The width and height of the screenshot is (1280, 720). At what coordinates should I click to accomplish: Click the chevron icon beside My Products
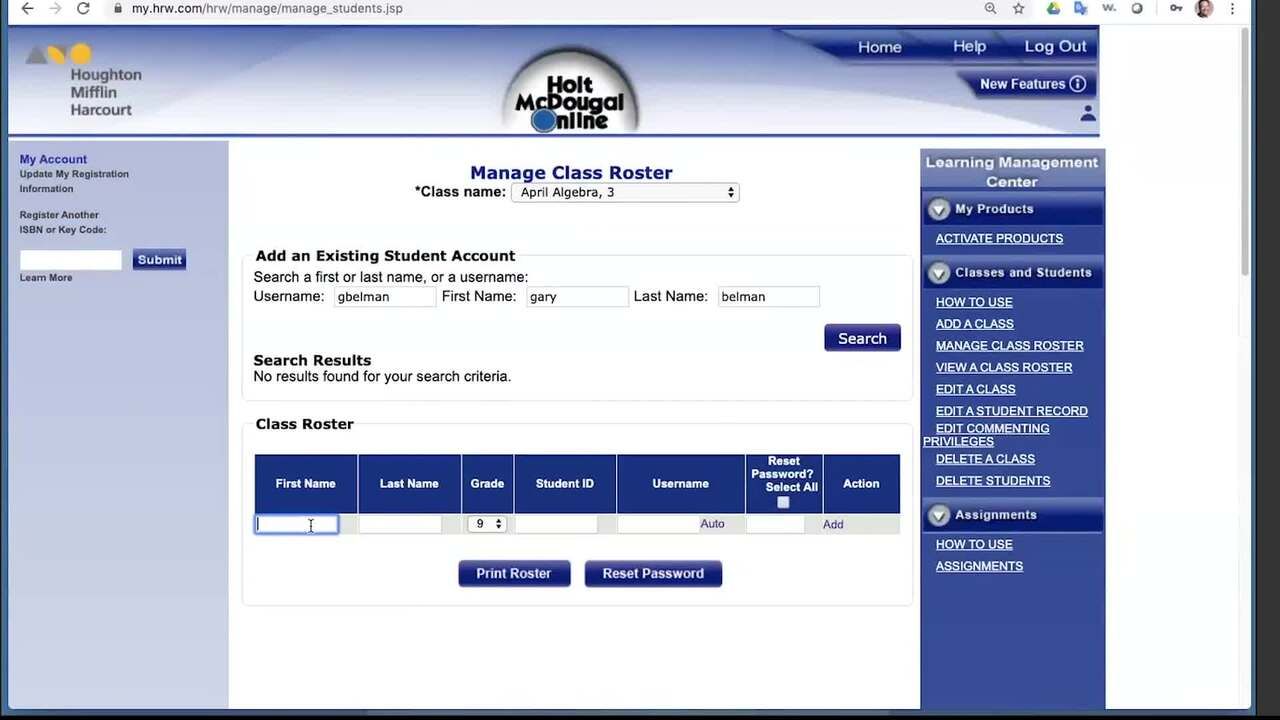click(x=938, y=209)
